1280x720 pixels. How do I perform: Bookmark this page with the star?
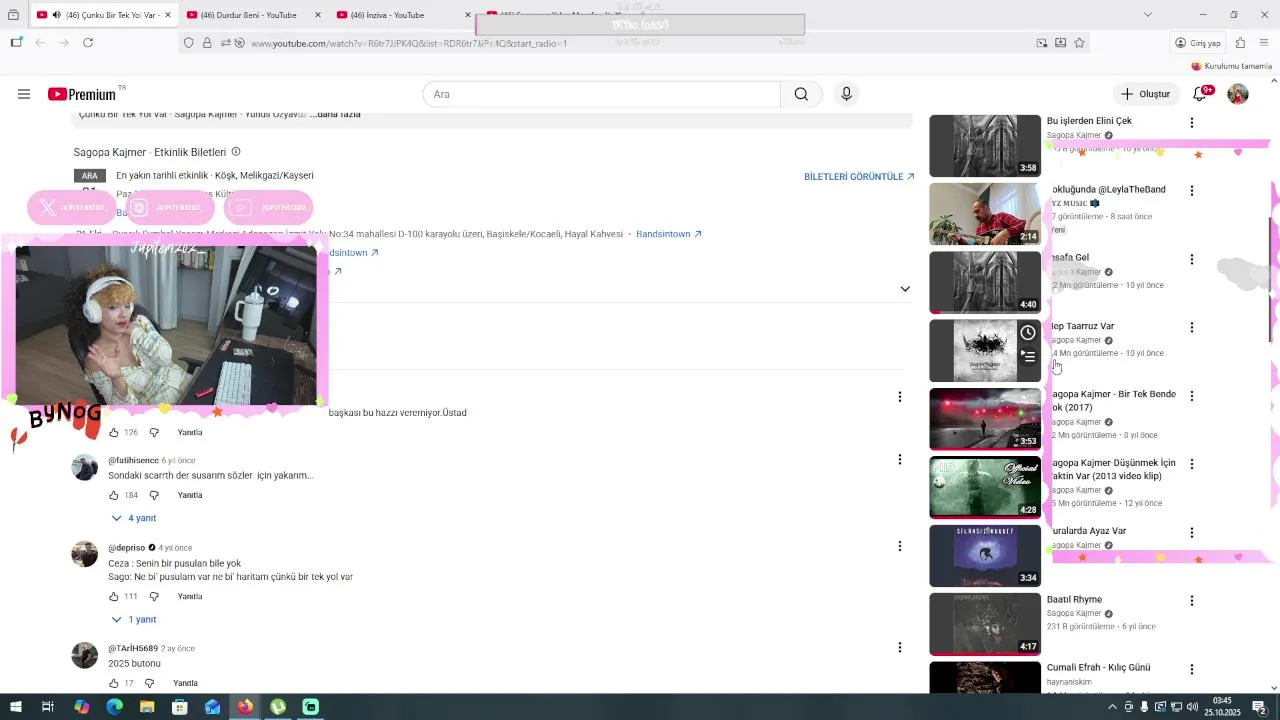[1079, 43]
